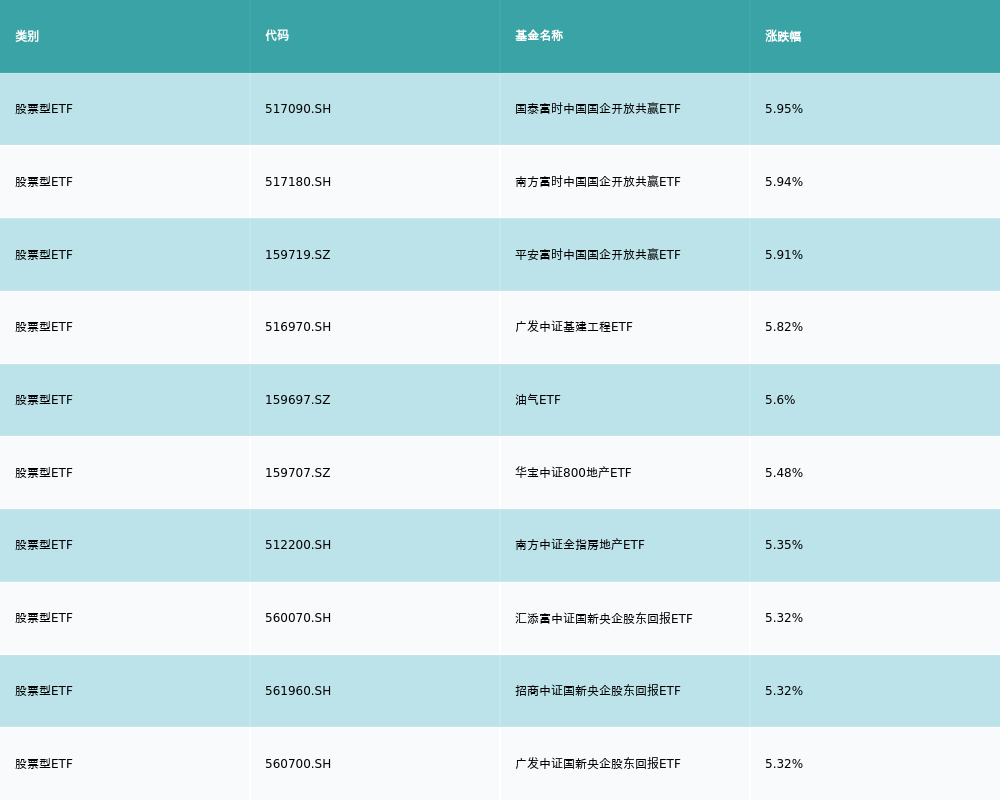Select code 159697.SZ

click(x=298, y=400)
